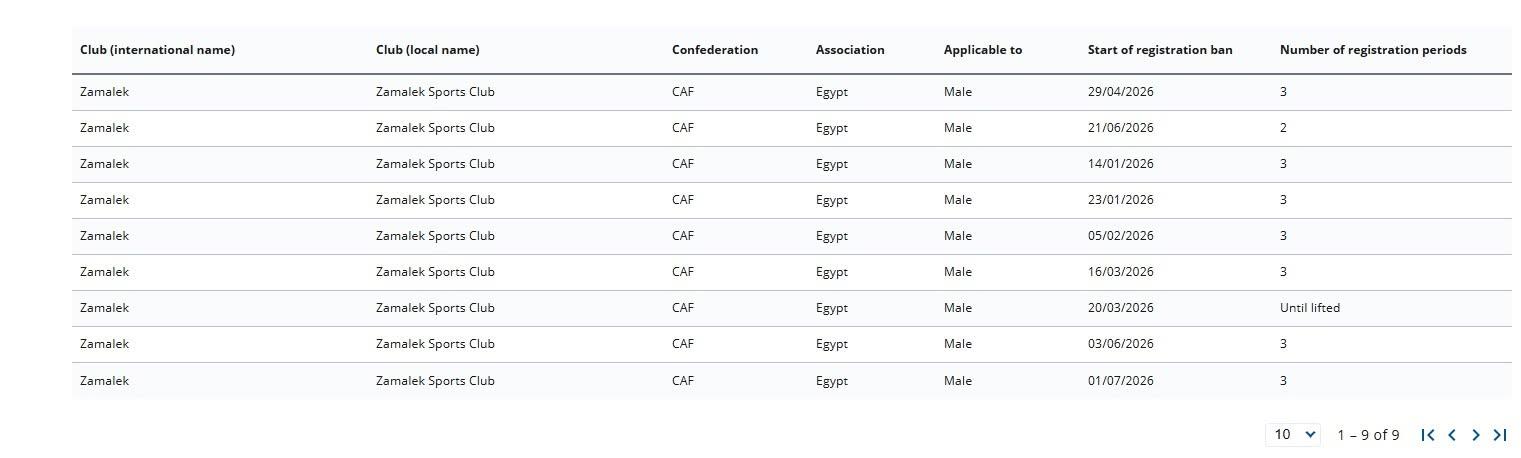
Task: Click previous page arrow icon
Action: pos(1452,435)
